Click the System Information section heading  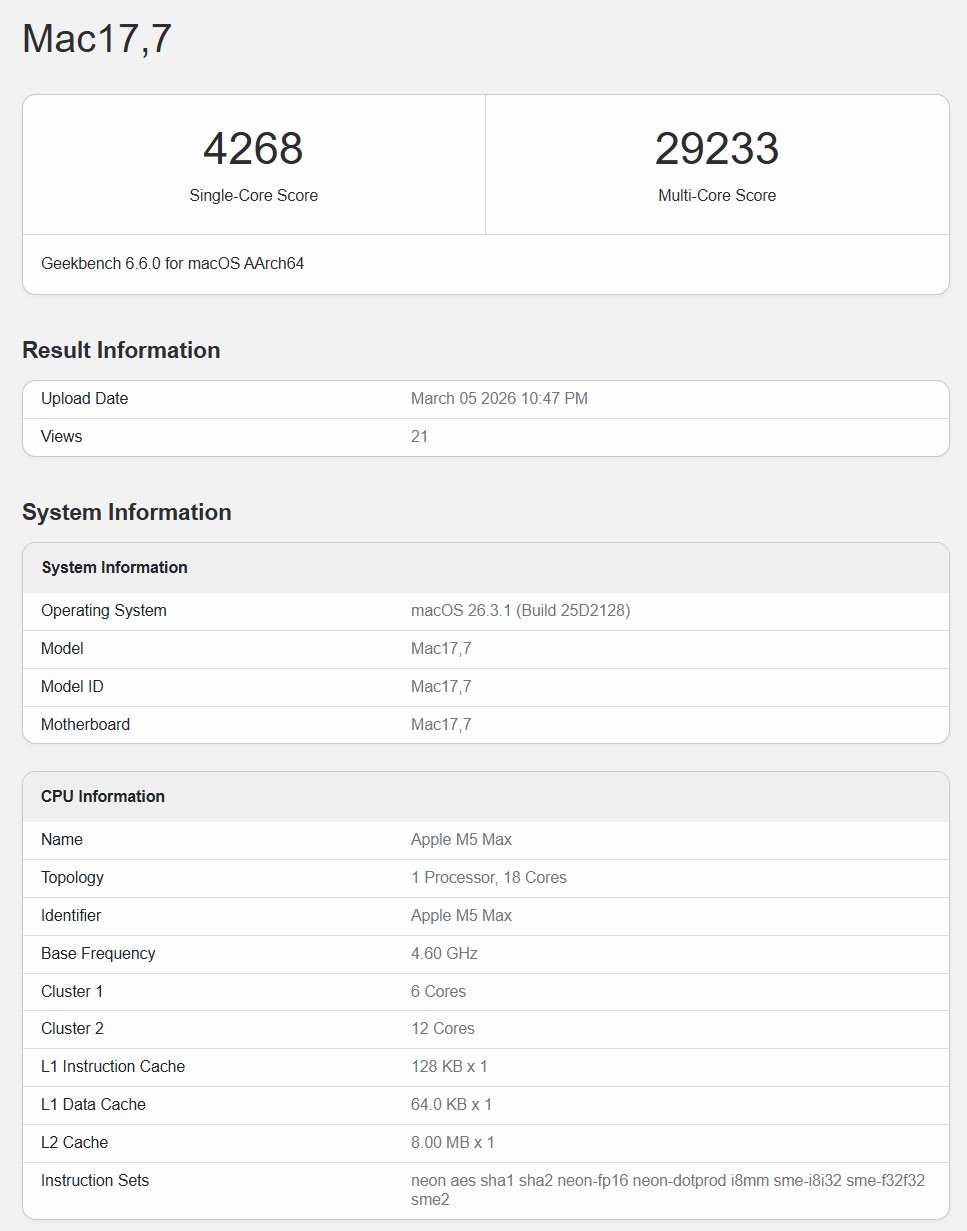[124, 512]
